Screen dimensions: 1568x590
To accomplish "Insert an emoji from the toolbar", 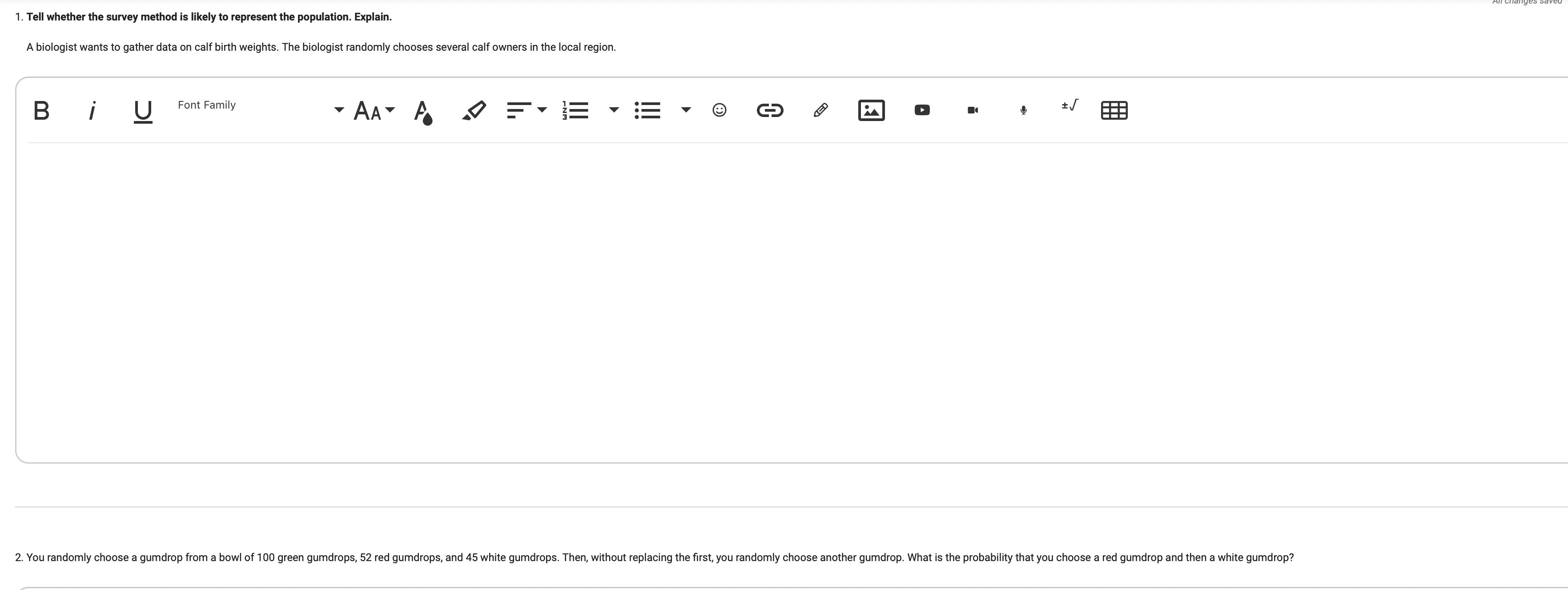I will point(719,110).
